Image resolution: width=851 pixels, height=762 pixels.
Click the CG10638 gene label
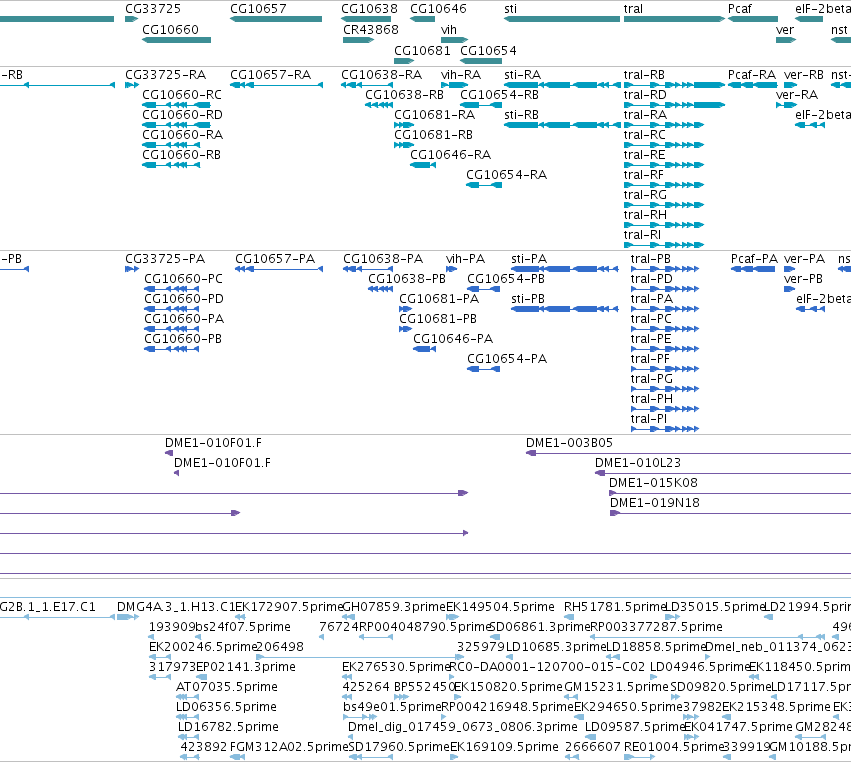[x=369, y=9]
